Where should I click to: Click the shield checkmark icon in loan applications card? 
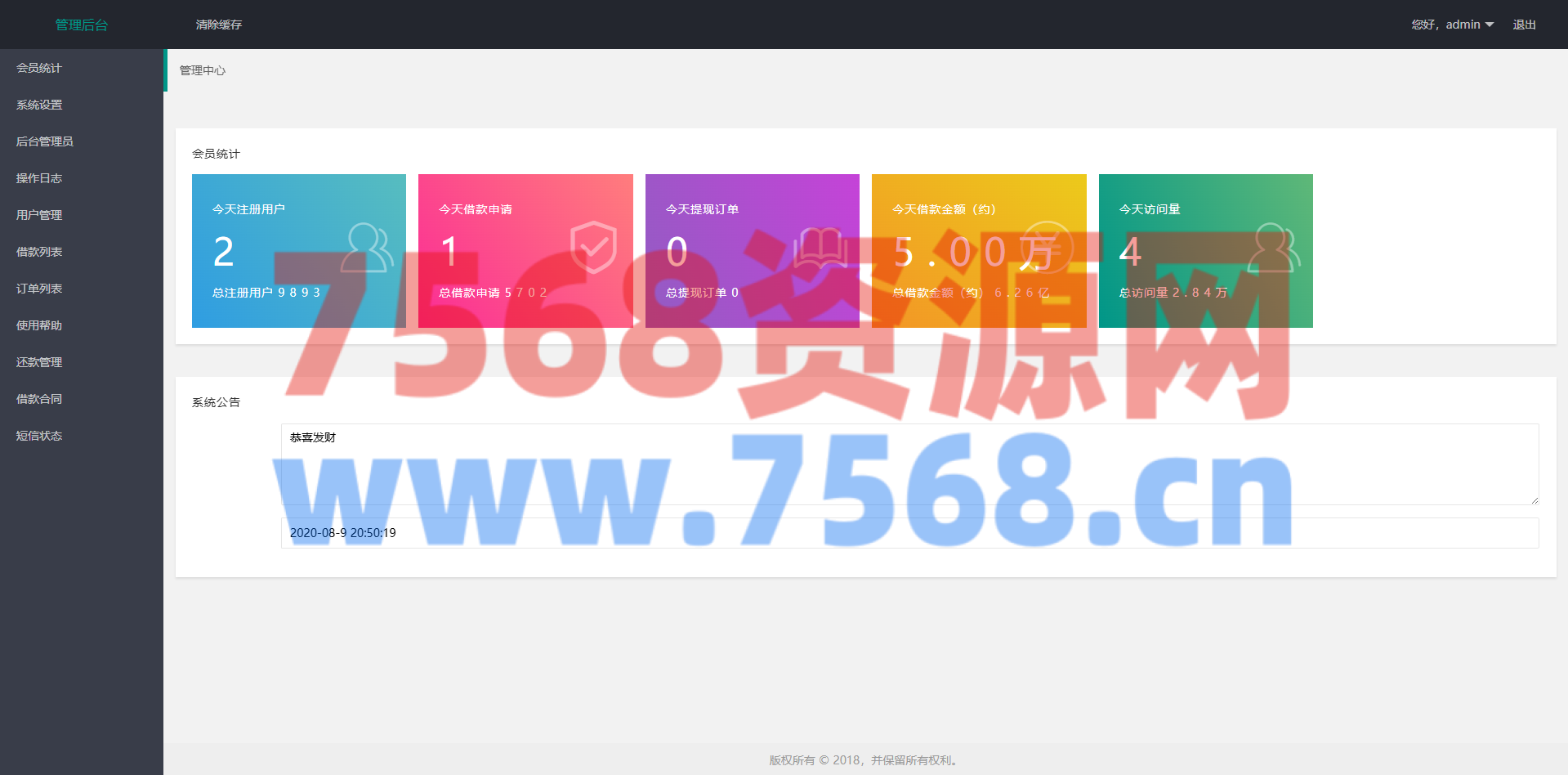(593, 247)
